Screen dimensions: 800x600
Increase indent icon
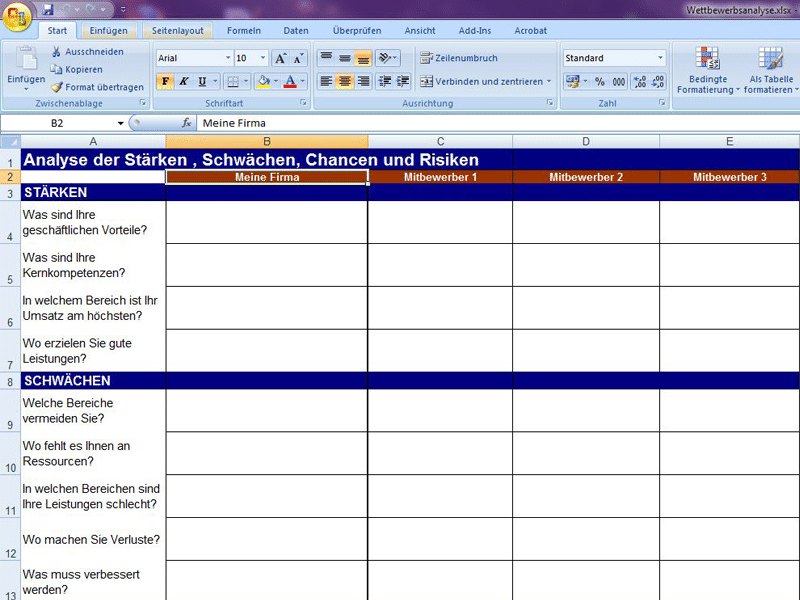coord(403,81)
